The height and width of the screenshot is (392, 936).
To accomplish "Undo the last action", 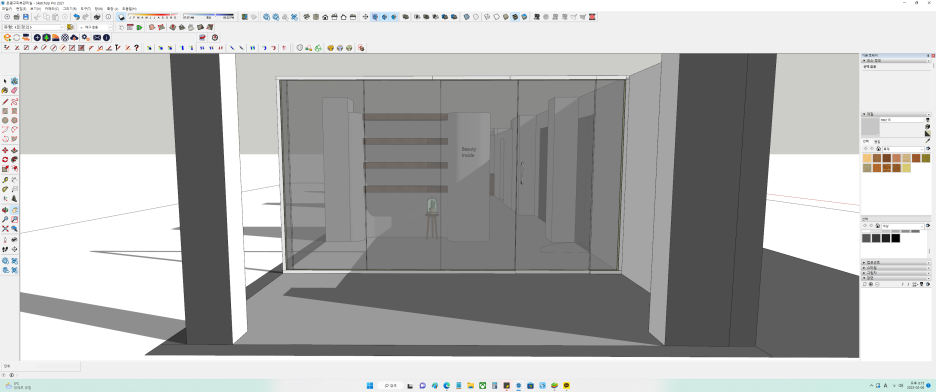I will (76, 17).
